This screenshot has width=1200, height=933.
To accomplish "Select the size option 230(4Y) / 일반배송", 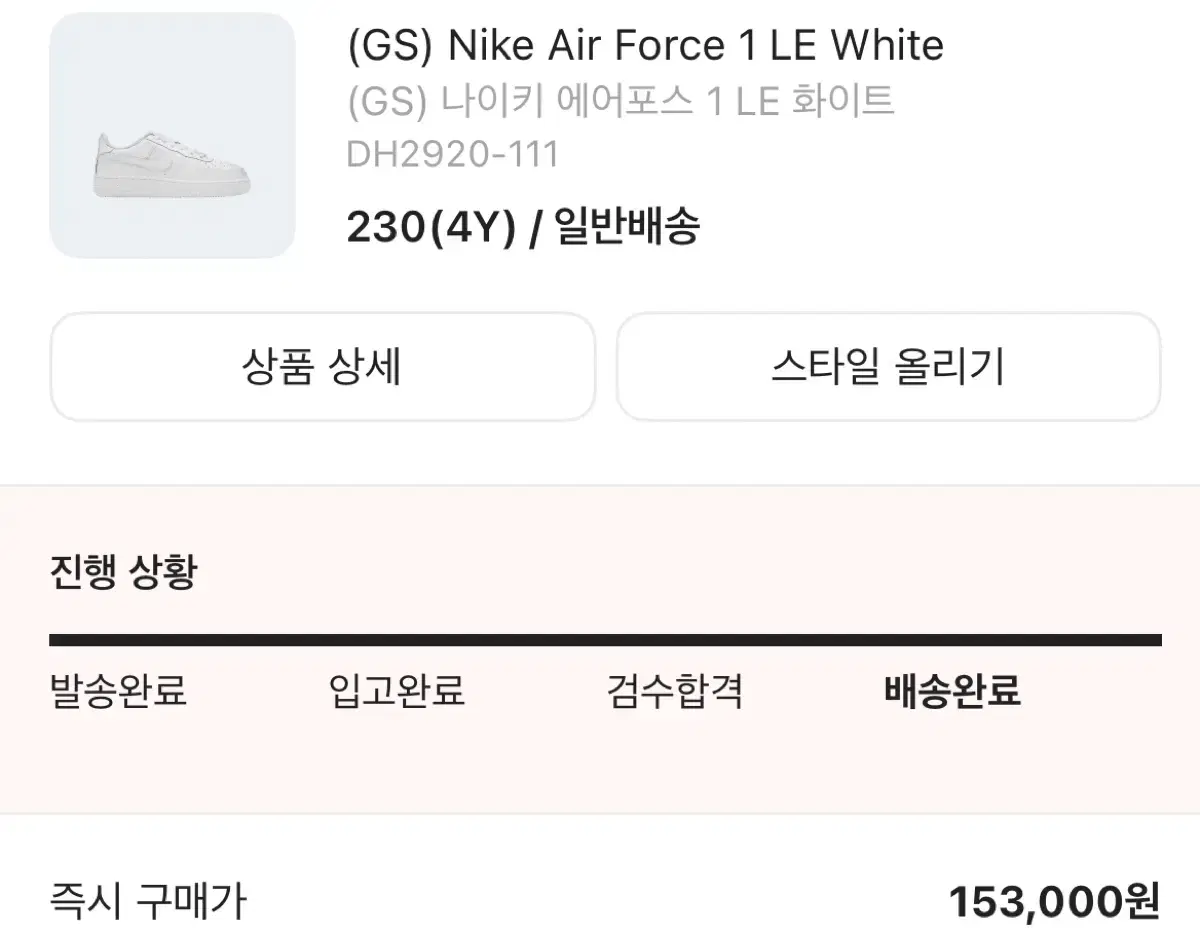I will click(525, 226).
